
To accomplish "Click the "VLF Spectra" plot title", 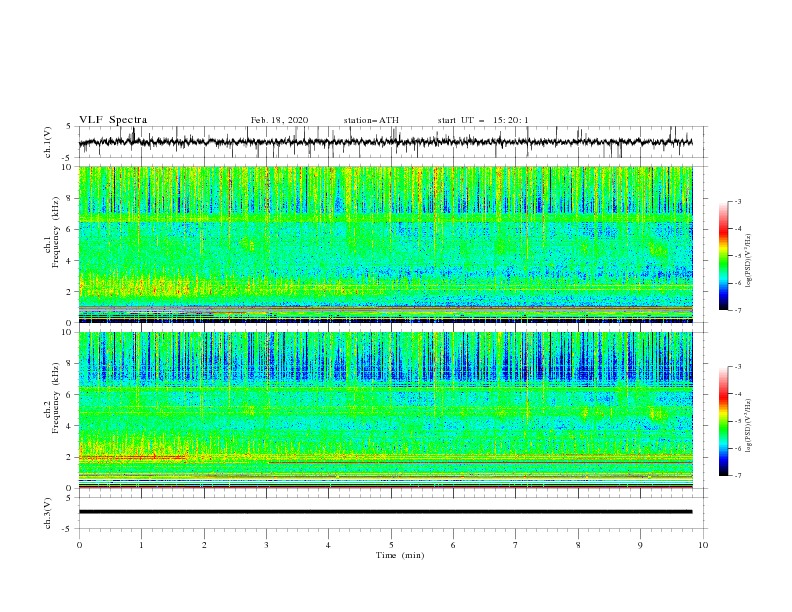I will point(113,120).
